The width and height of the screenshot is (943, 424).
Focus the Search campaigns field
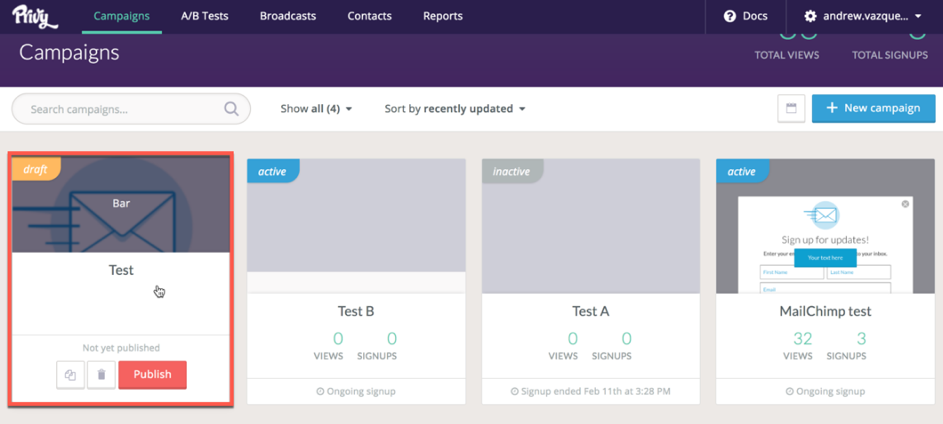[120, 109]
